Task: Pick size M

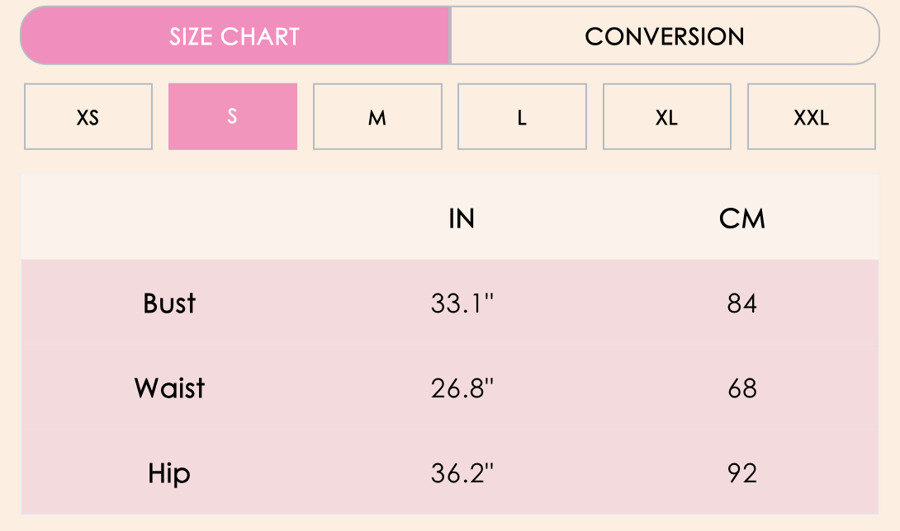Action: (x=377, y=117)
